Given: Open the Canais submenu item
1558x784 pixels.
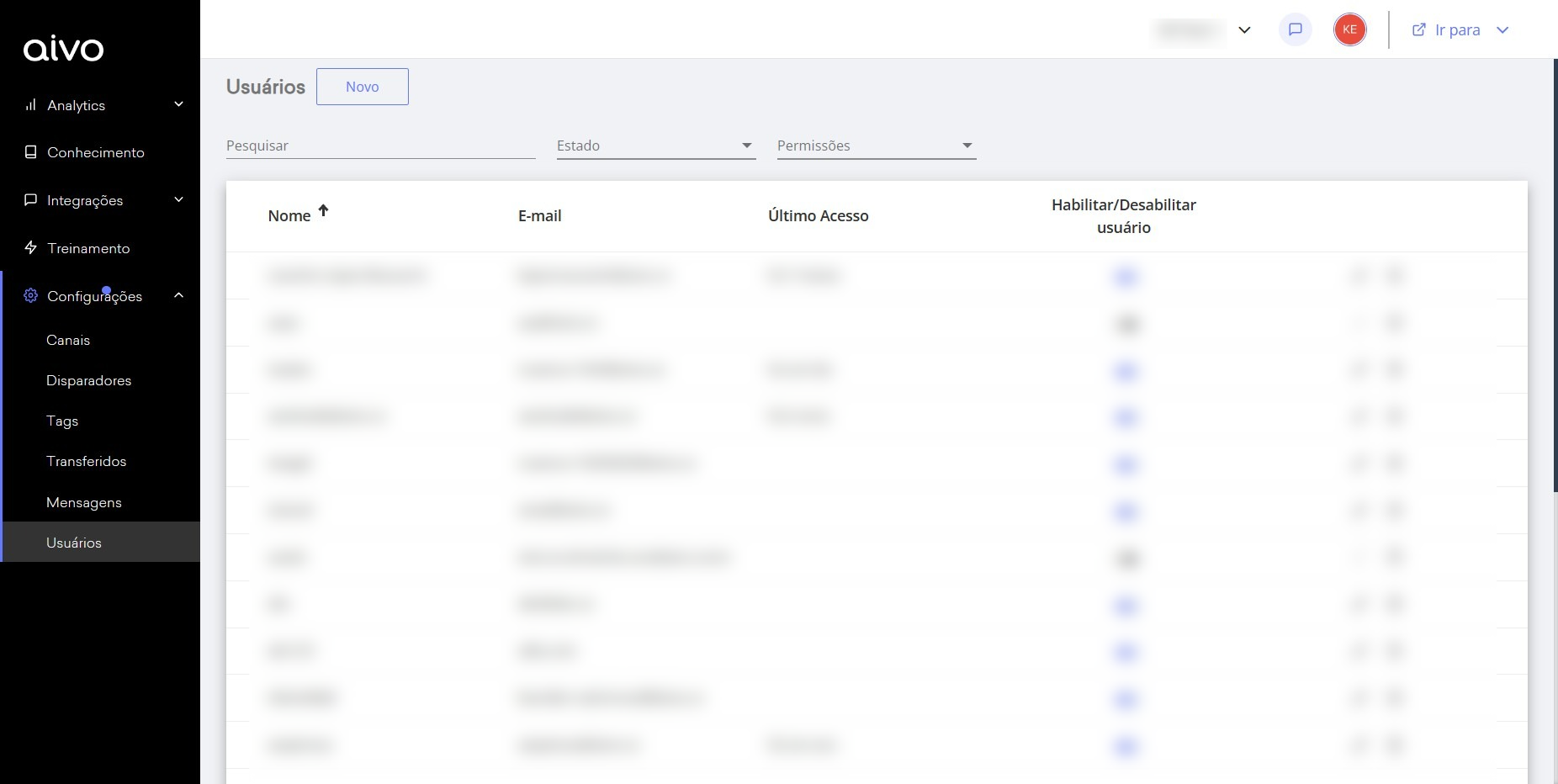Looking at the screenshot, I should pyautogui.click(x=68, y=340).
